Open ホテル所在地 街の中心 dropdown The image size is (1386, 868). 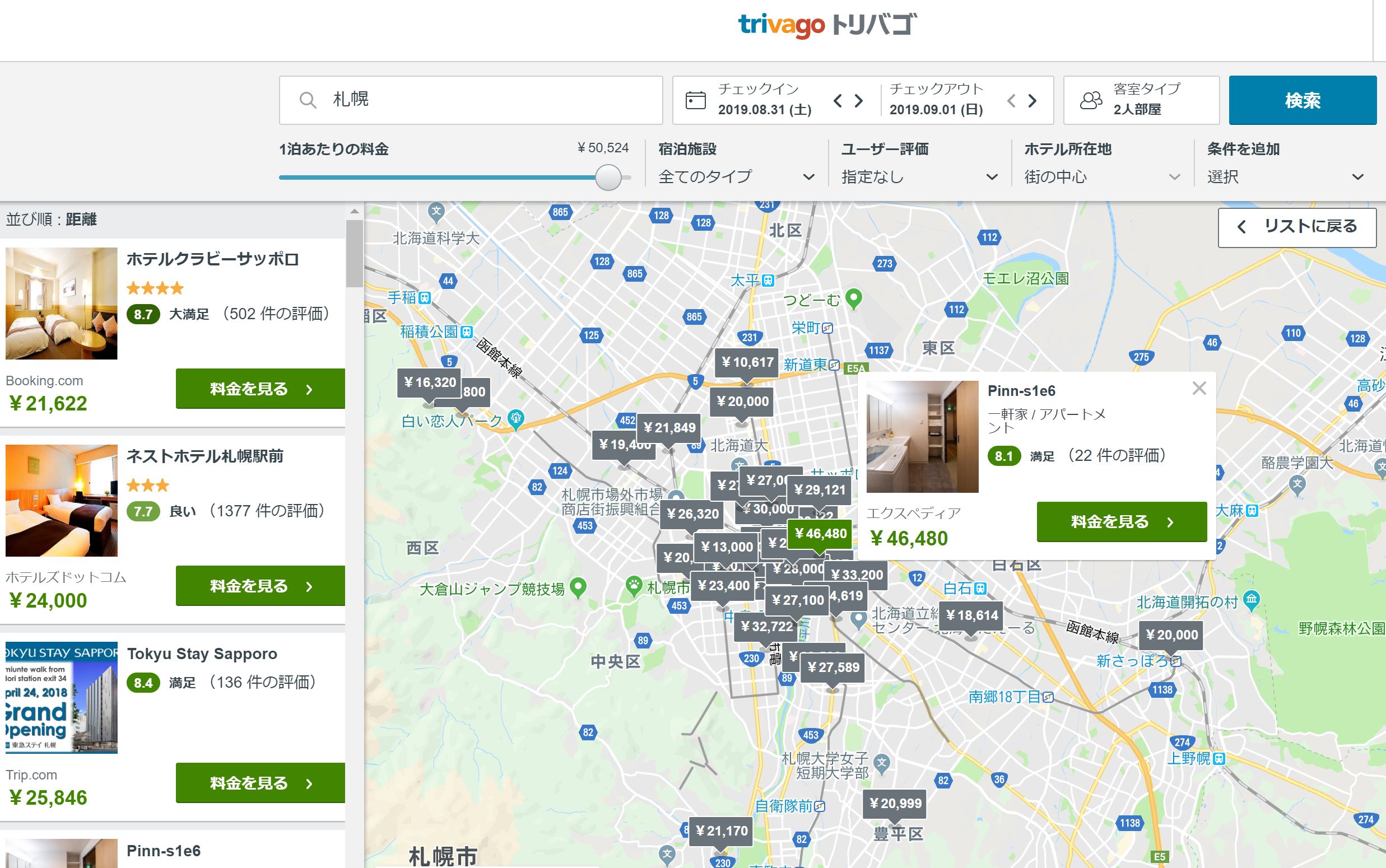tap(1103, 176)
